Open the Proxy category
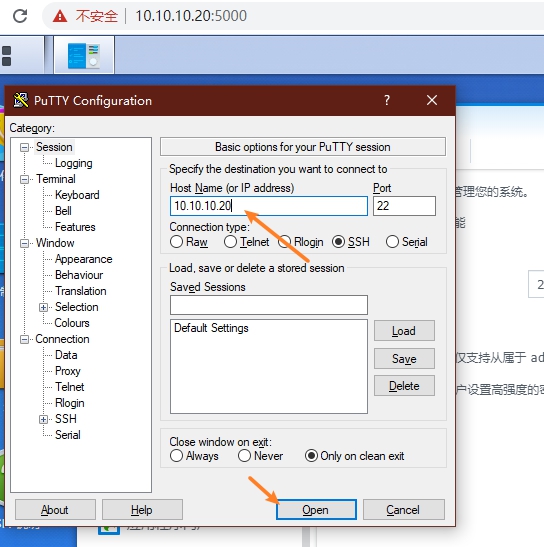The width and height of the screenshot is (544, 547). 68,371
